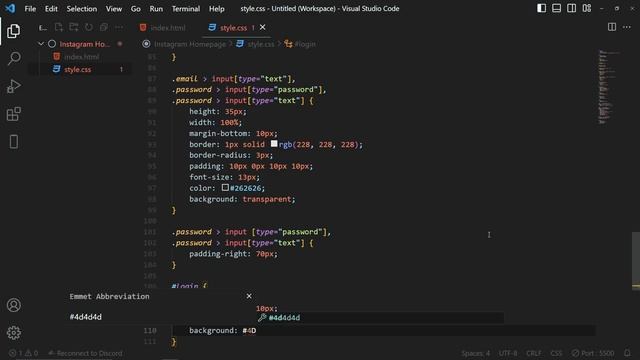Open the Help menu
Screen dimensions: 640x360
217,9
